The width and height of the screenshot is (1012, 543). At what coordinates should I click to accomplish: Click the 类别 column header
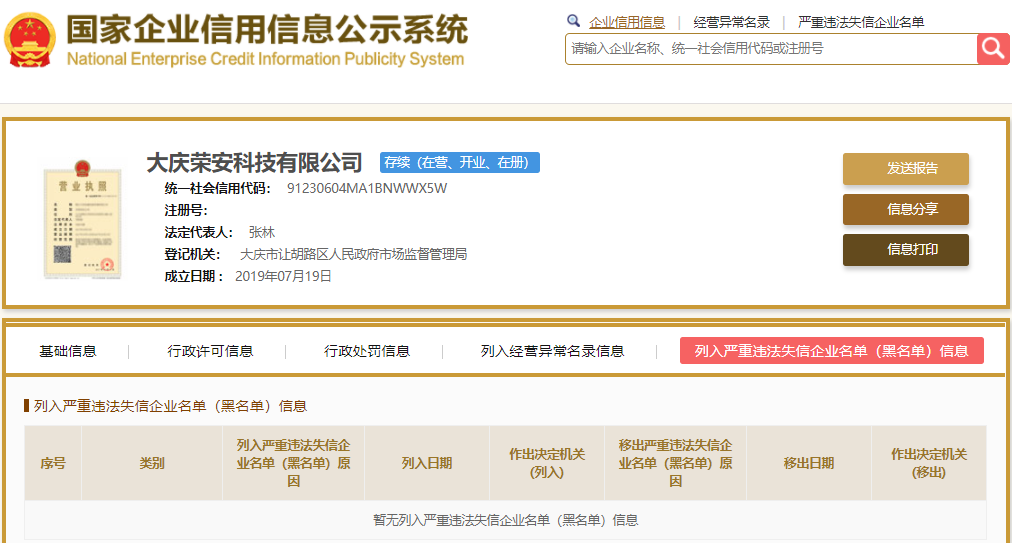coord(152,463)
